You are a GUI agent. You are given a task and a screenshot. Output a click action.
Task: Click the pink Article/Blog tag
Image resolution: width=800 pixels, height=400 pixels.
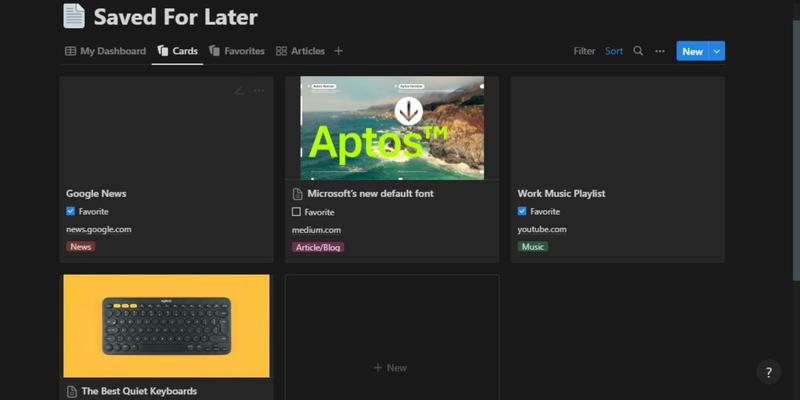(318, 247)
